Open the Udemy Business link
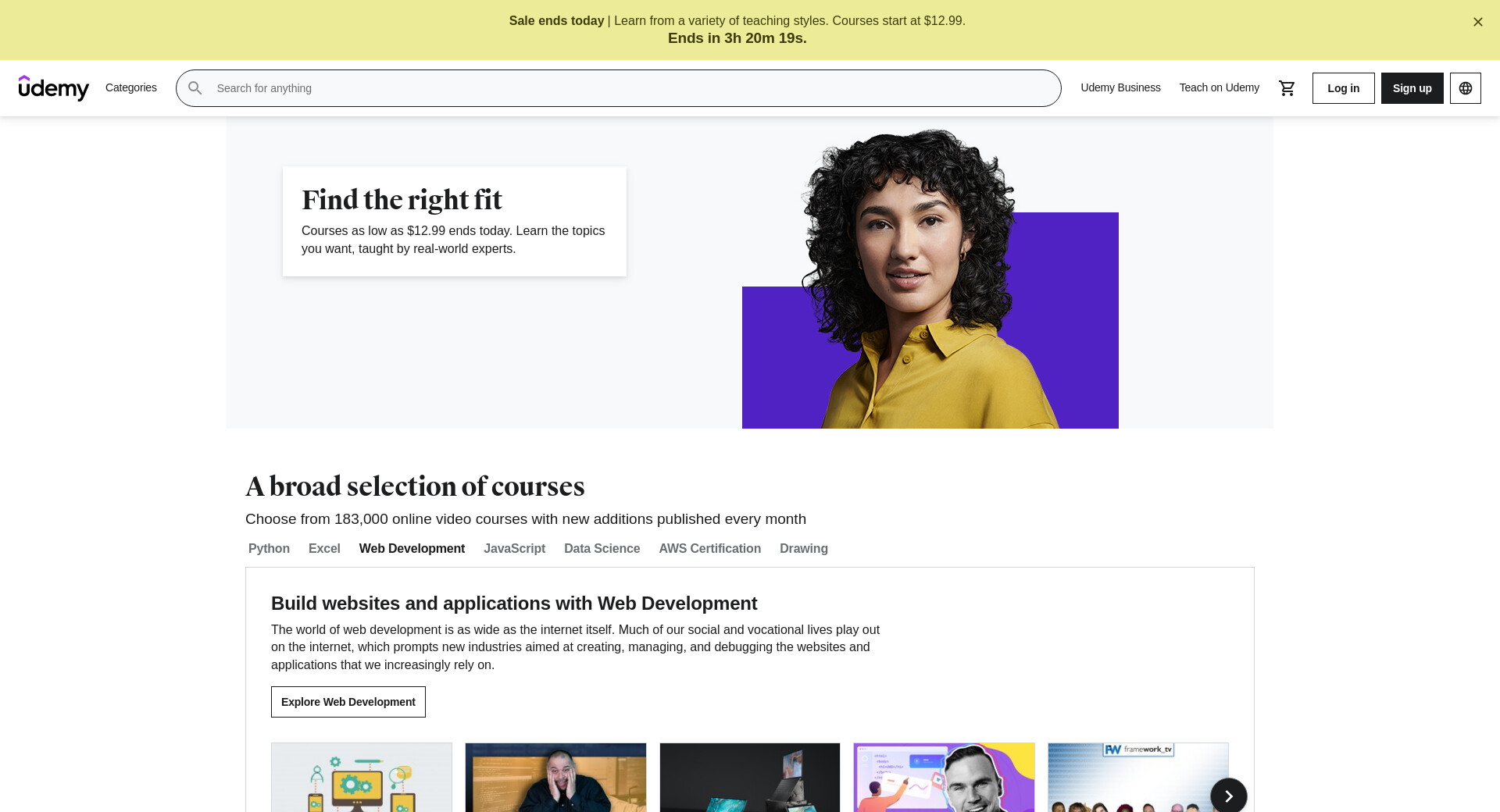Viewport: 1500px width, 812px height. (x=1120, y=87)
